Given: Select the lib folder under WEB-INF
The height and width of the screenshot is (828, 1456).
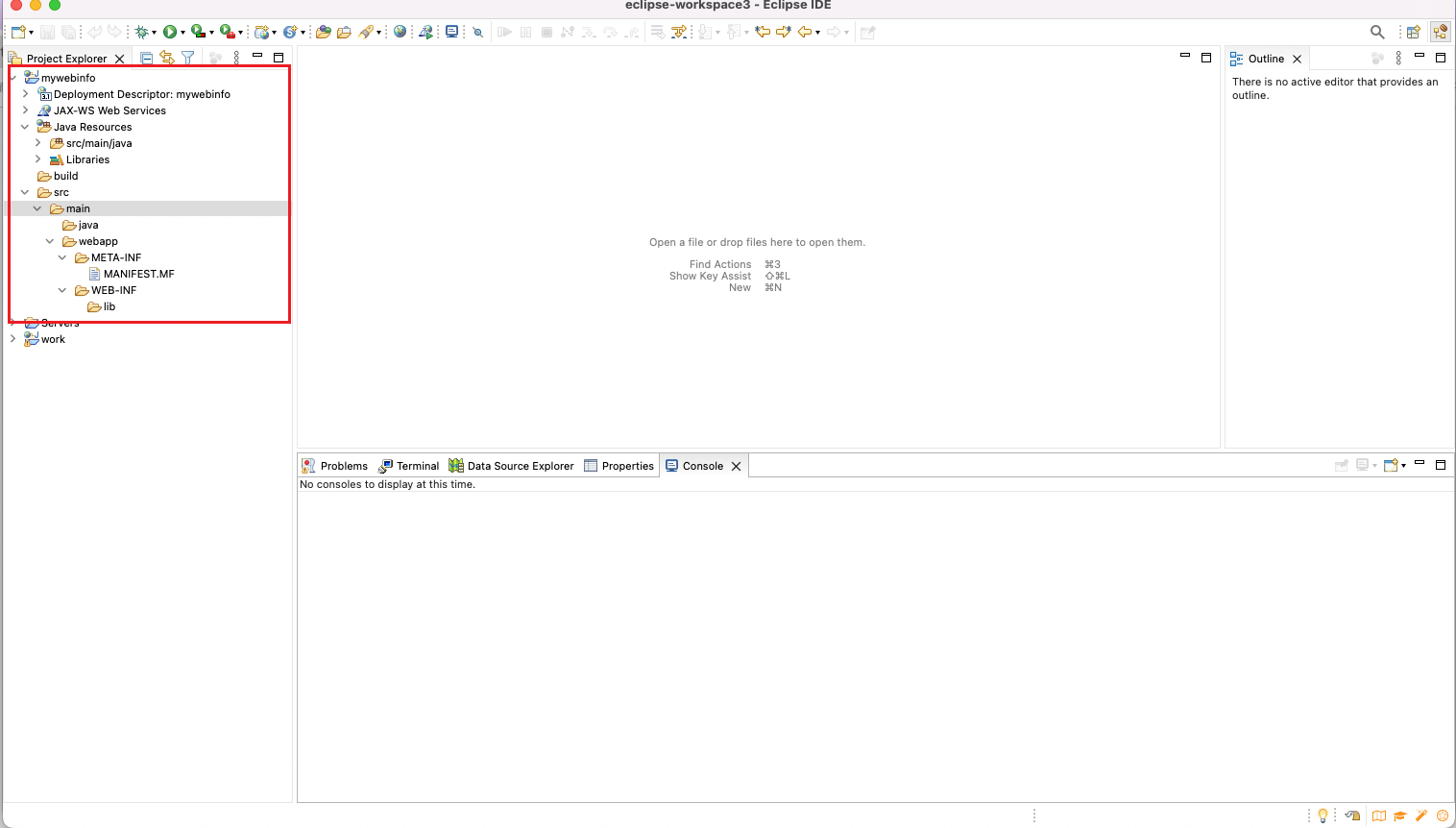Looking at the screenshot, I should click(101, 306).
